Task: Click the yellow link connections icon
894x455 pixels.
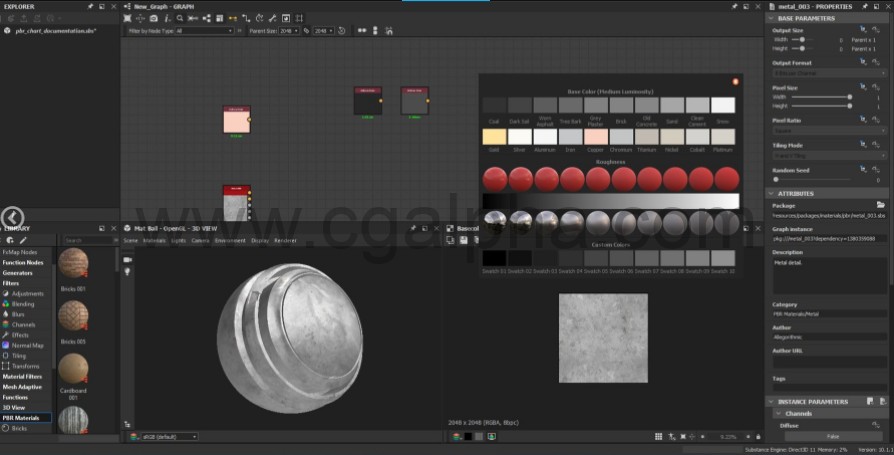Action: tap(233, 18)
